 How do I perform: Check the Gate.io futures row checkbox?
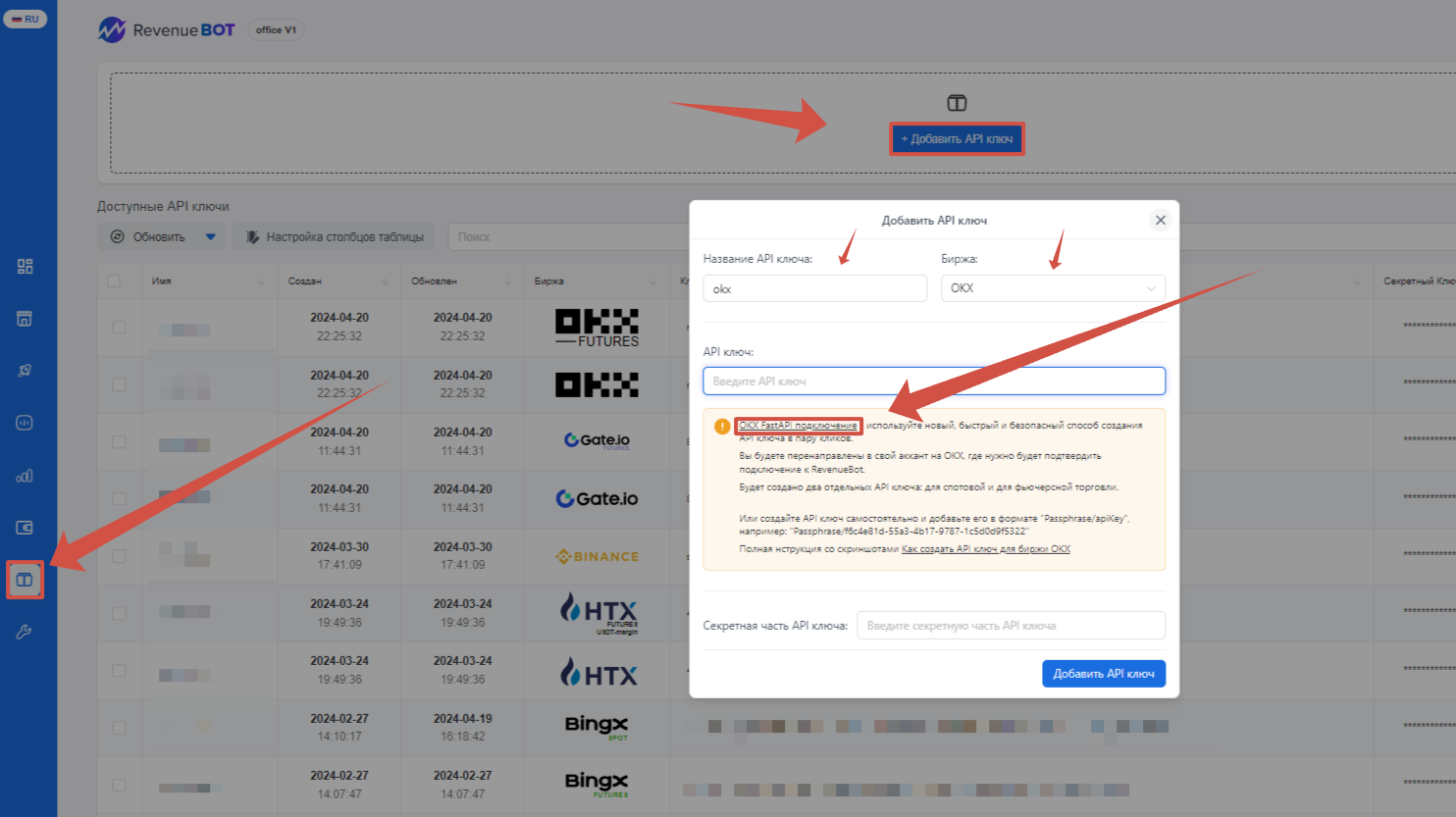pyautogui.click(x=119, y=441)
